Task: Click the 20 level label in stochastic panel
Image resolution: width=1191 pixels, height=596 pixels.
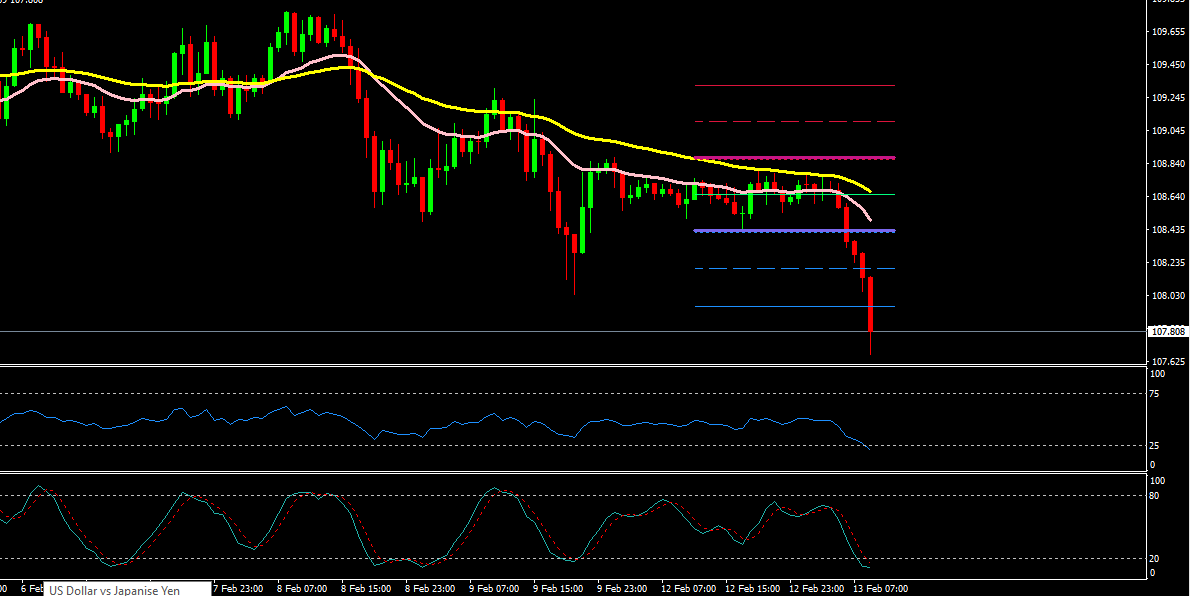Action: (x=1154, y=559)
